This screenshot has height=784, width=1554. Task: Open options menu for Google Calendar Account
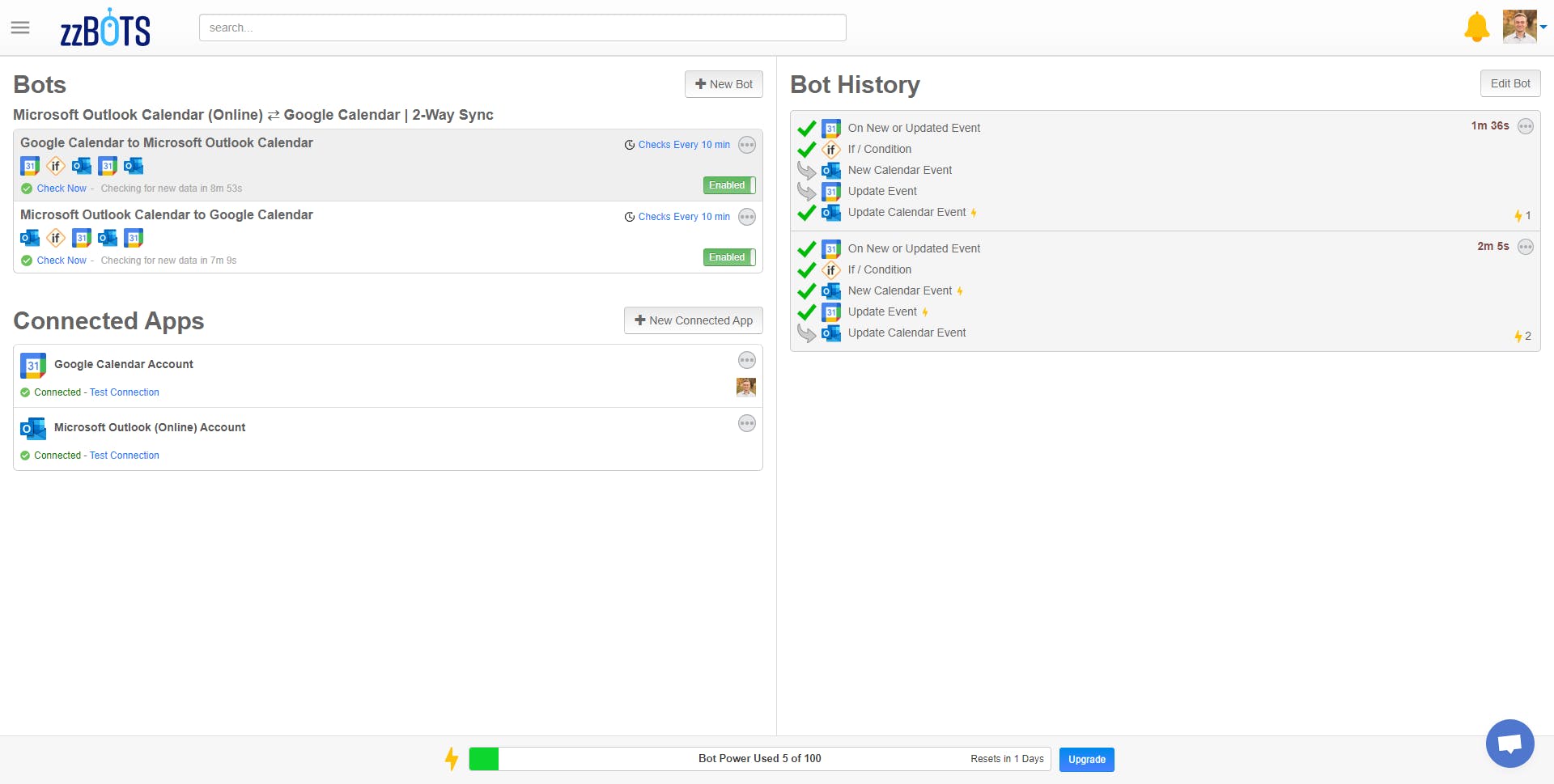747,360
